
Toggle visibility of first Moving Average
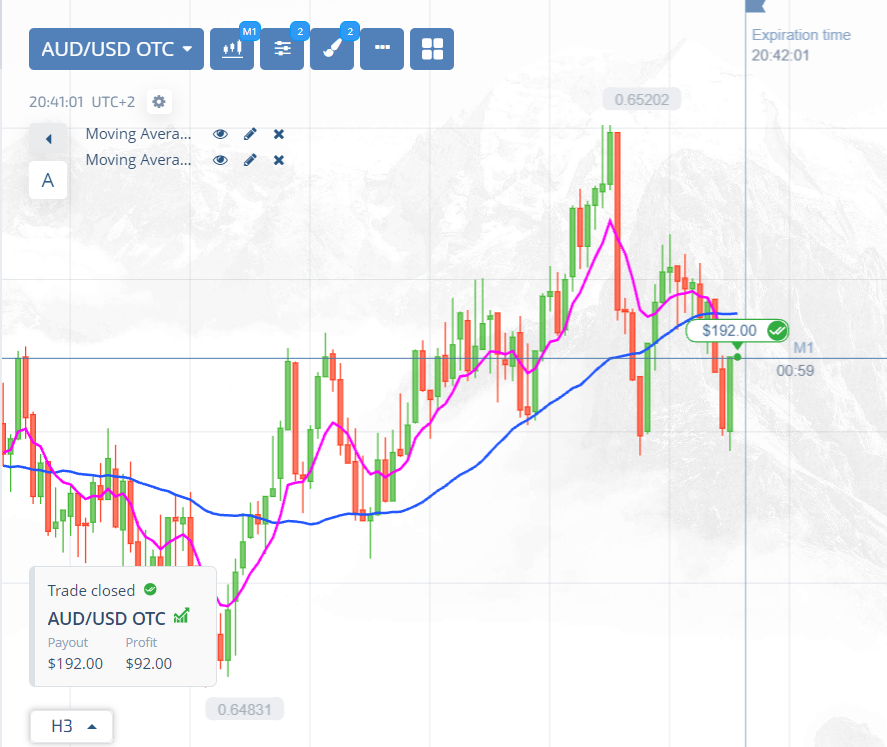point(220,134)
